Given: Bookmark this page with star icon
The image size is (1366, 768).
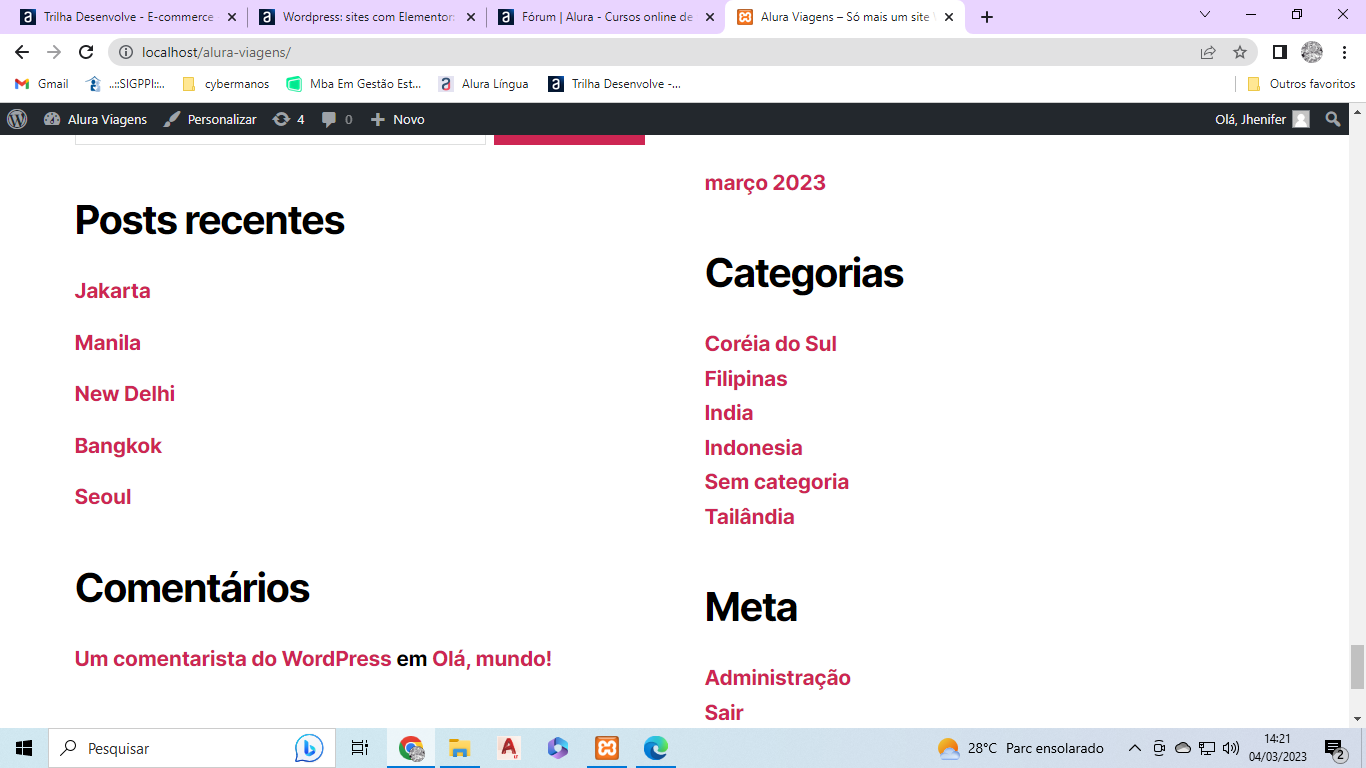Looking at the screenshot, I should click(1240, 52).
